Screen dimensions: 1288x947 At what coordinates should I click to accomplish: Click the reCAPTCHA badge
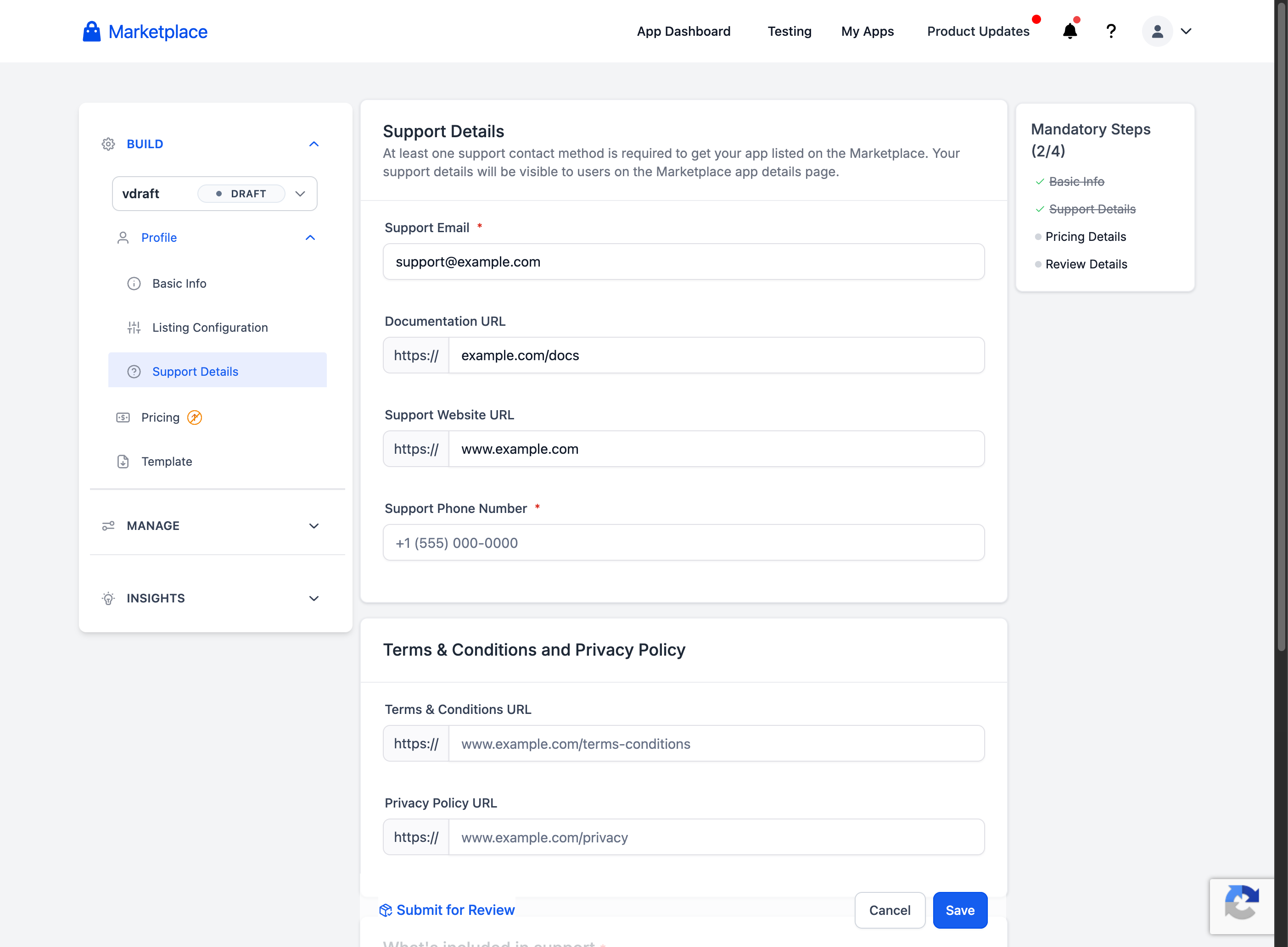pos(1242,906)
